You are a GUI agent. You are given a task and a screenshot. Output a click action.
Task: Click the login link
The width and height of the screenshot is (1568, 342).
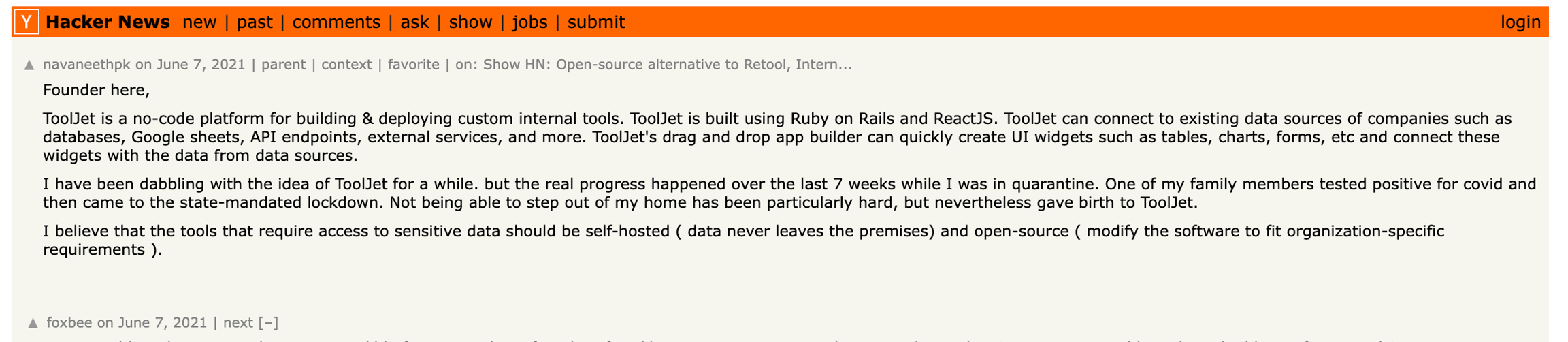[x=1520, y=22]
